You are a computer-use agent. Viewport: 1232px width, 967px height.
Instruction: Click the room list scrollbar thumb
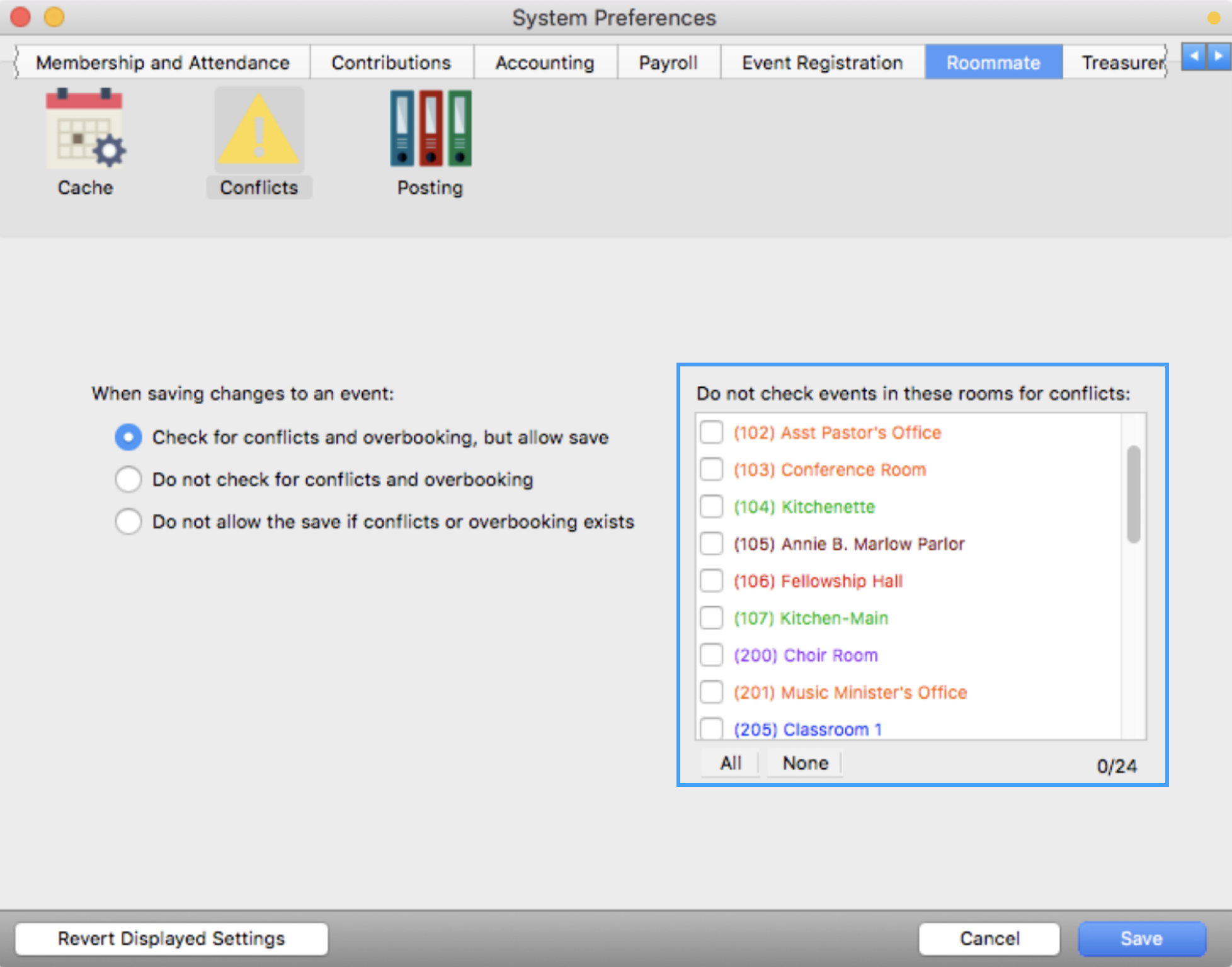click(1133, 494)
